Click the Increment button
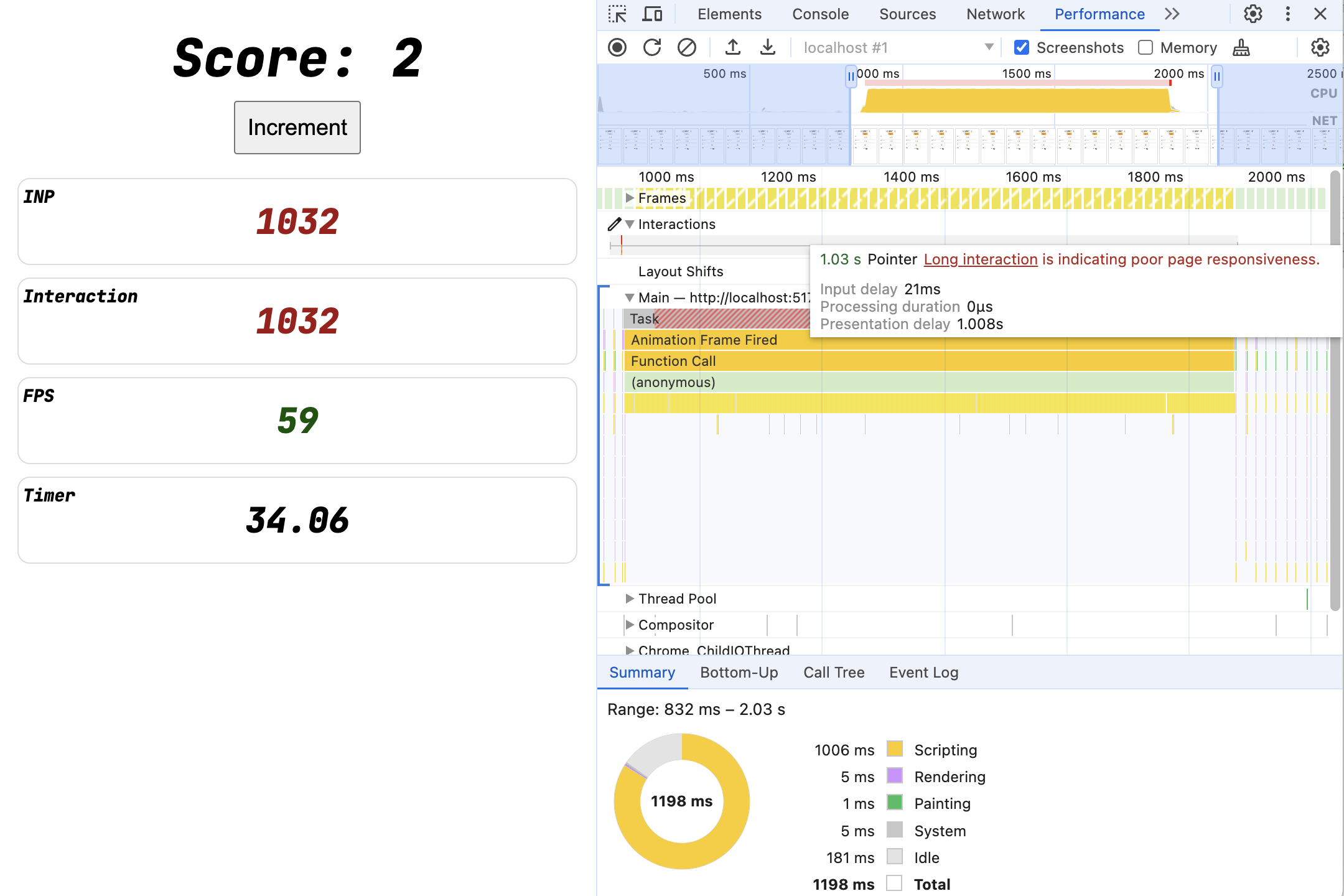 (x=296, y=127)
